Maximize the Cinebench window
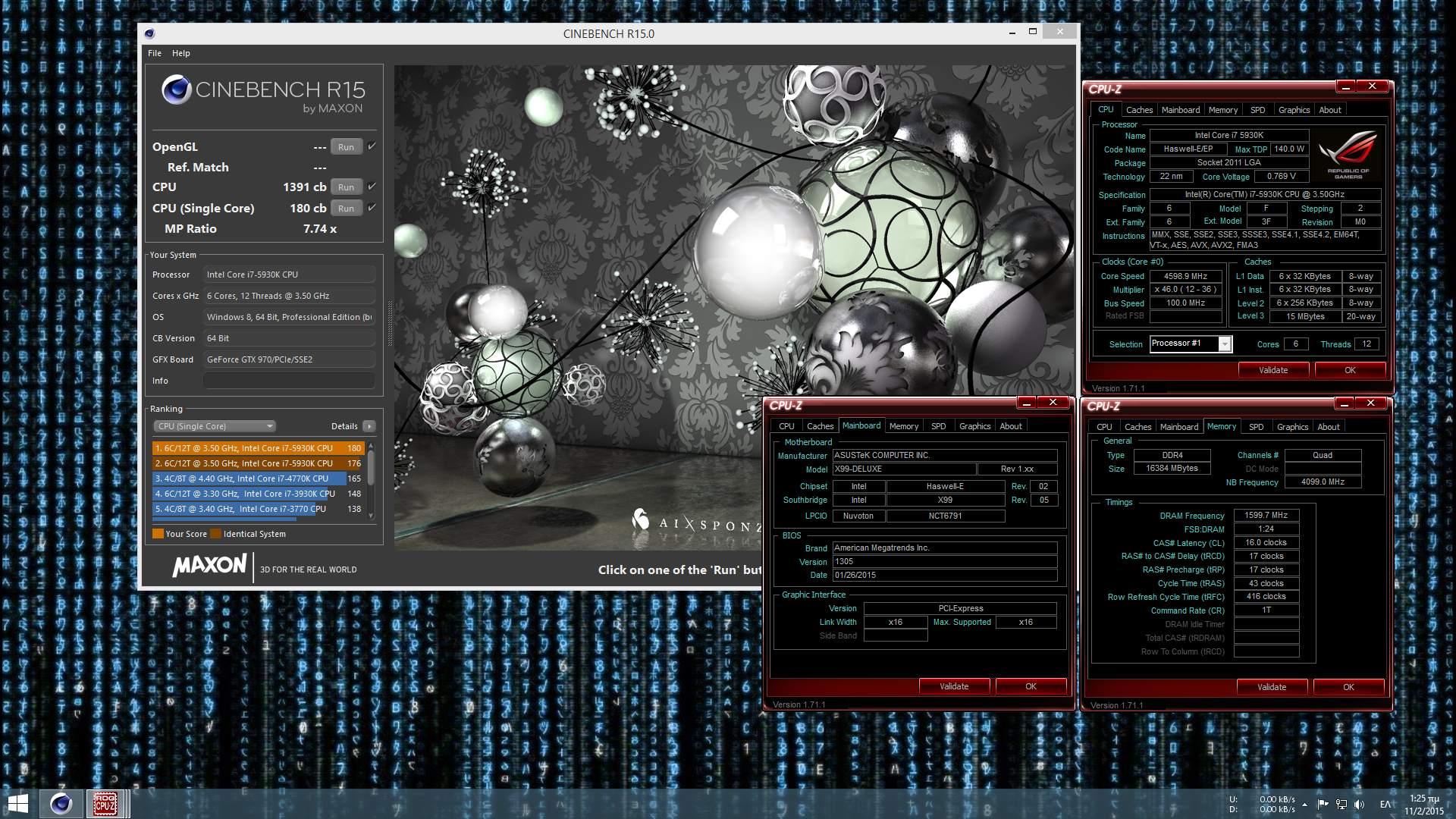The height and width of the screenshot is (819, 1456). click(1032, 32)
